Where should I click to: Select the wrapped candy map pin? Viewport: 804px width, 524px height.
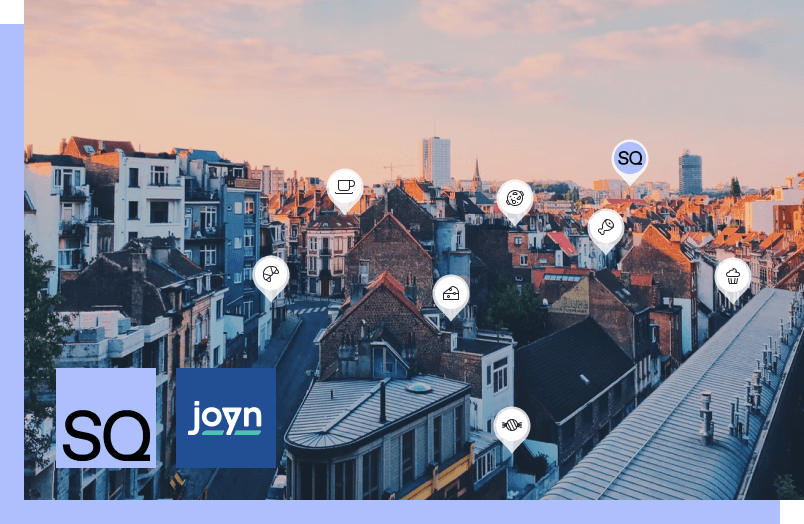512,426
